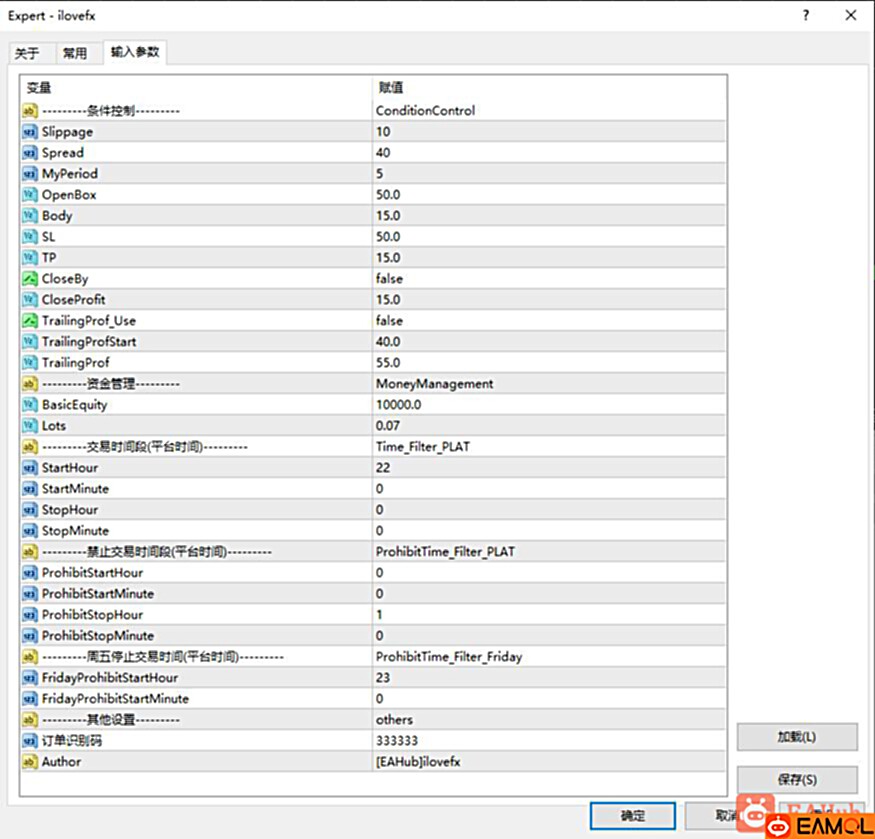
Task: Click the OpenBox double type icon
Action: tap(30, 195)
